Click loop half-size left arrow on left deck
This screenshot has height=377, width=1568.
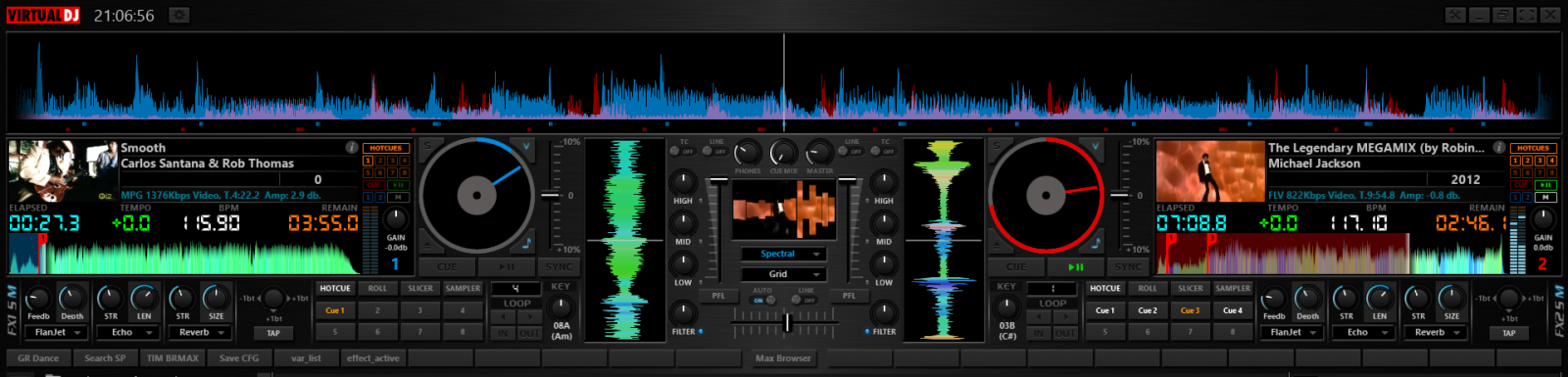[503, 317]
